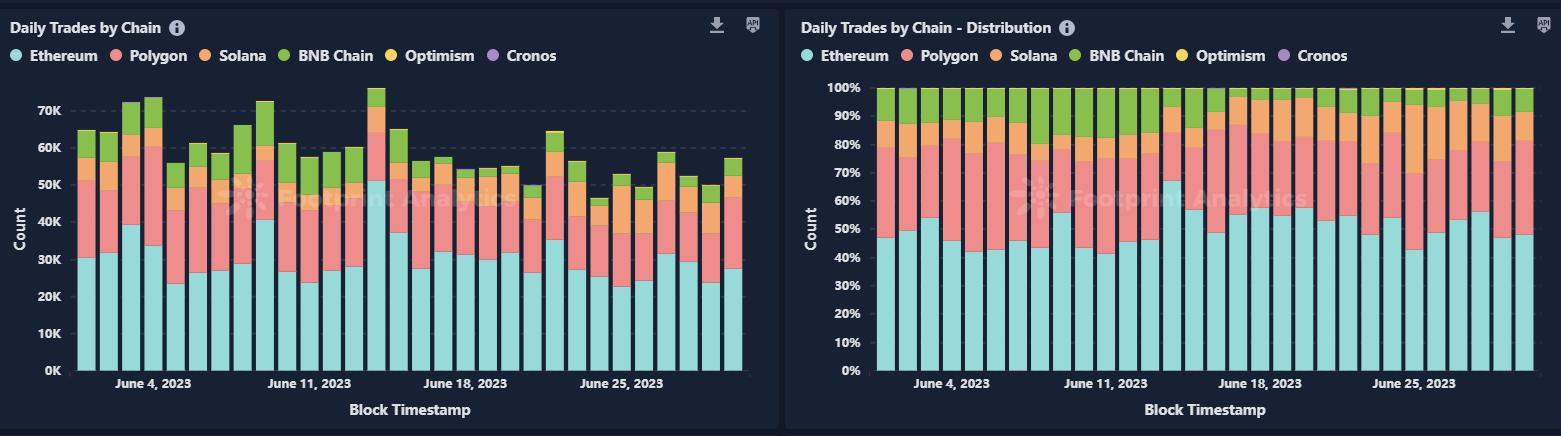Click the teal Ethereum dot in the Distribution legend

pos(807,56)
